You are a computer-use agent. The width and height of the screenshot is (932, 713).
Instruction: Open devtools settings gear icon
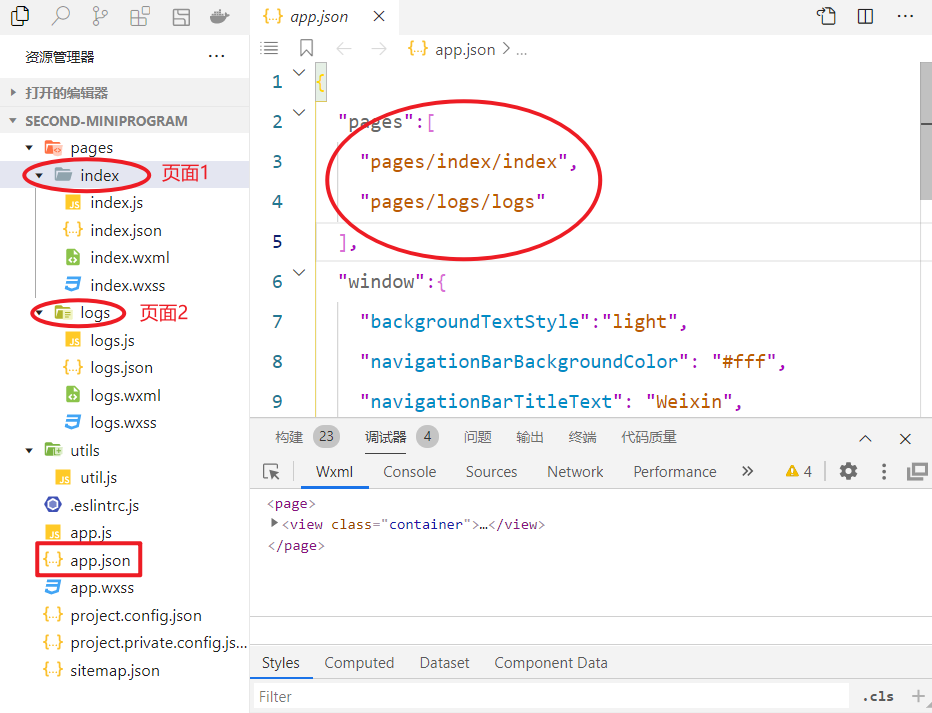pos(848,471)
